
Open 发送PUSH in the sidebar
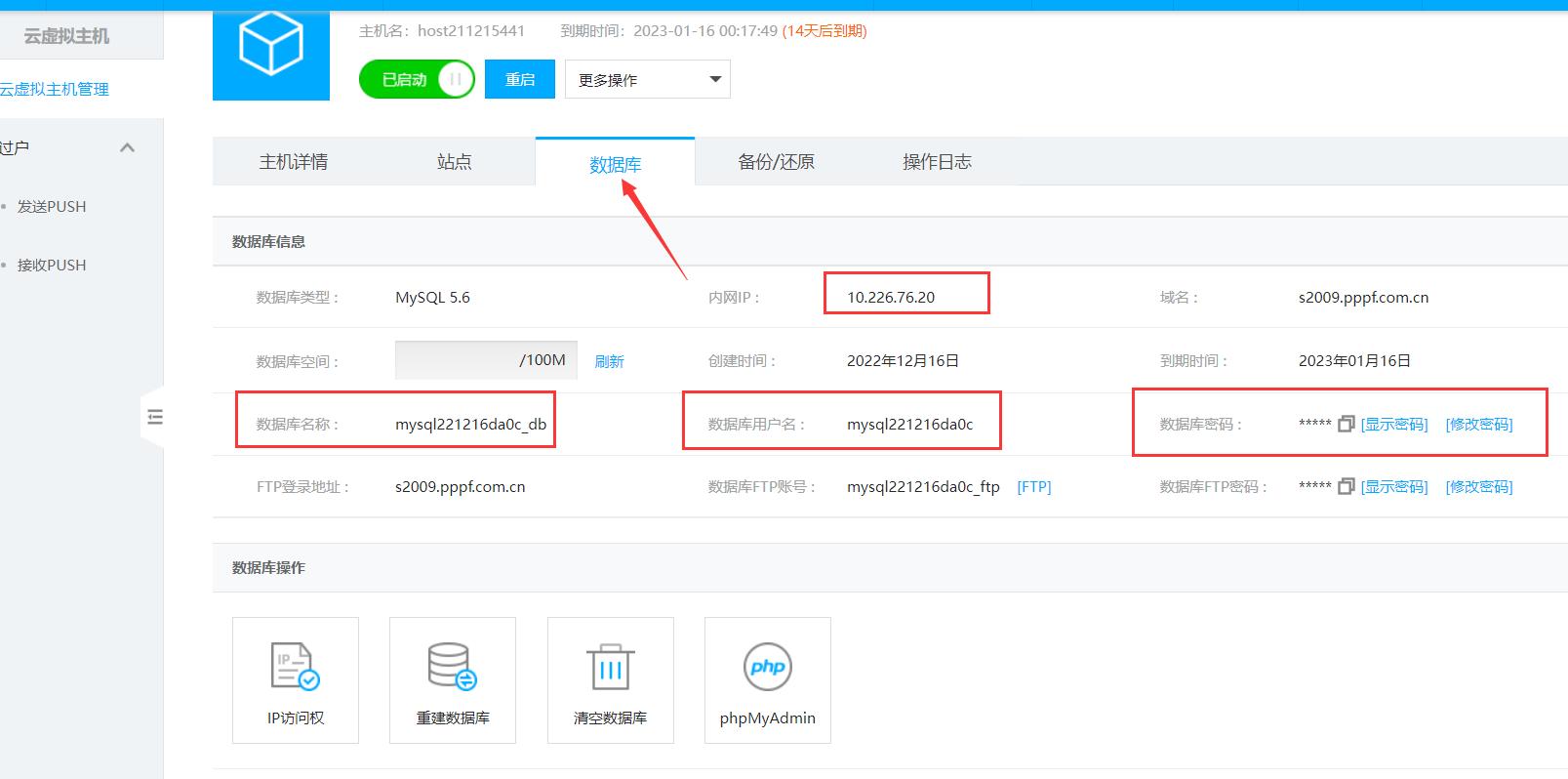[x=52, y=207]
